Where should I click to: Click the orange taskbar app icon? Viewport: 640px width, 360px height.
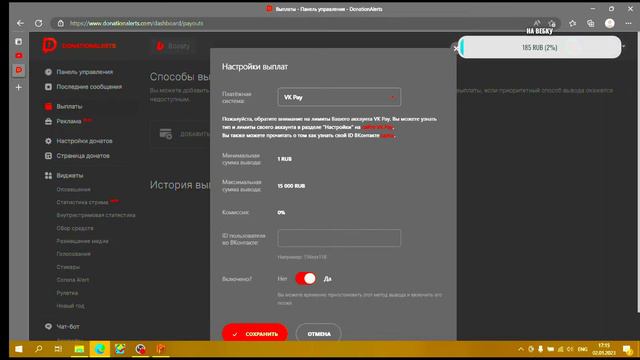(x=161, y=349)
